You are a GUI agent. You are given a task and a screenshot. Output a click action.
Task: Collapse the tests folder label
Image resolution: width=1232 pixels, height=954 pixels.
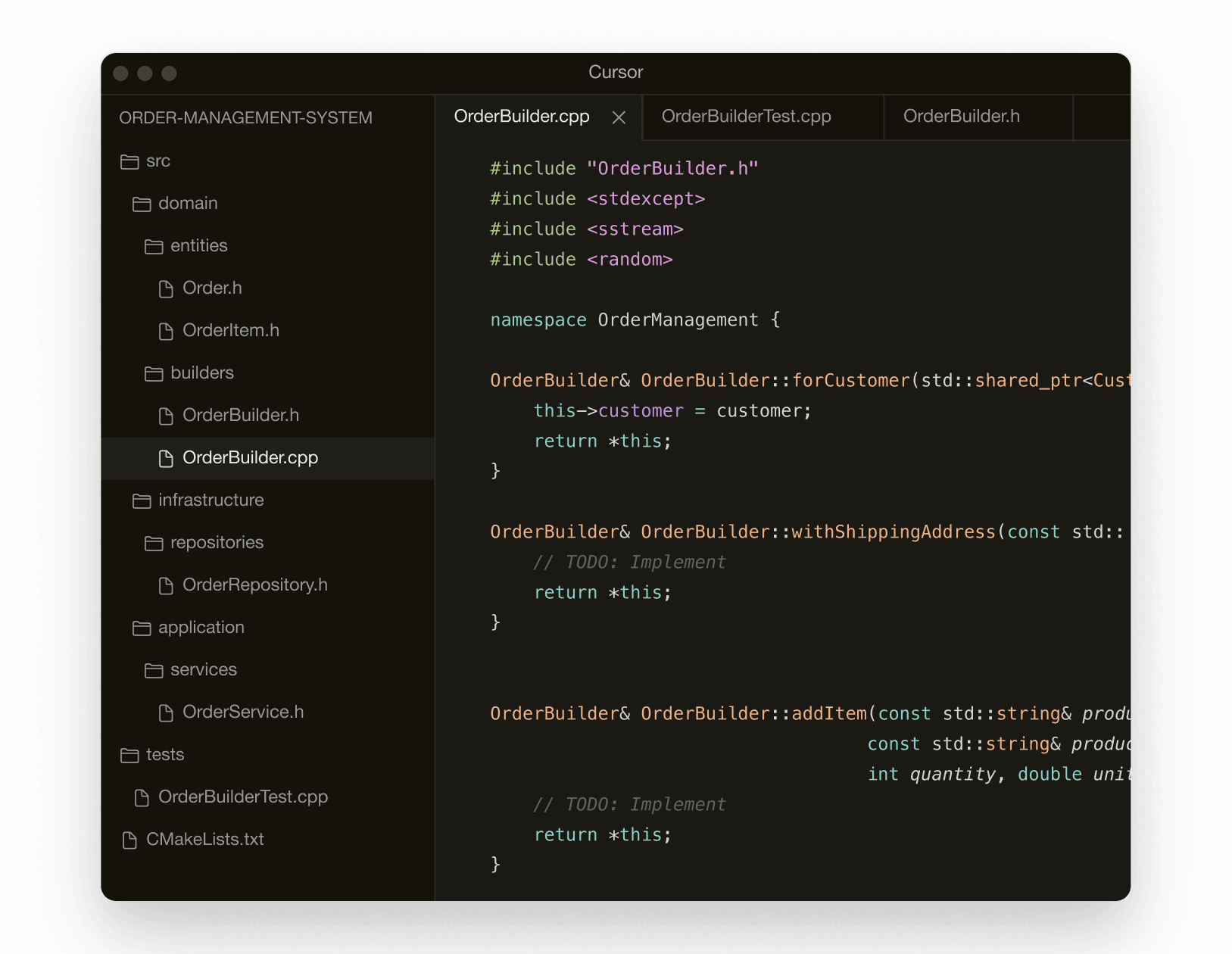[165, 754]
